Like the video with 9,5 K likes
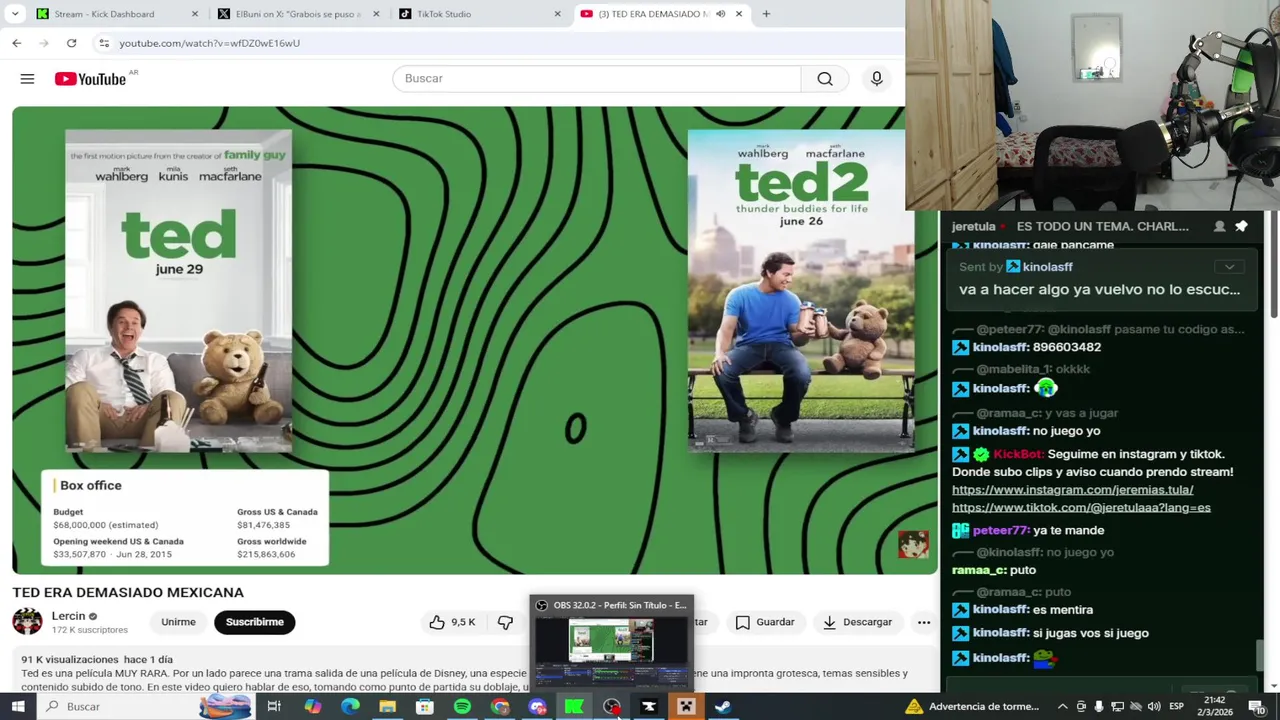The width and height of the screenshot is (1280, 720). click(x=452, y=622)
